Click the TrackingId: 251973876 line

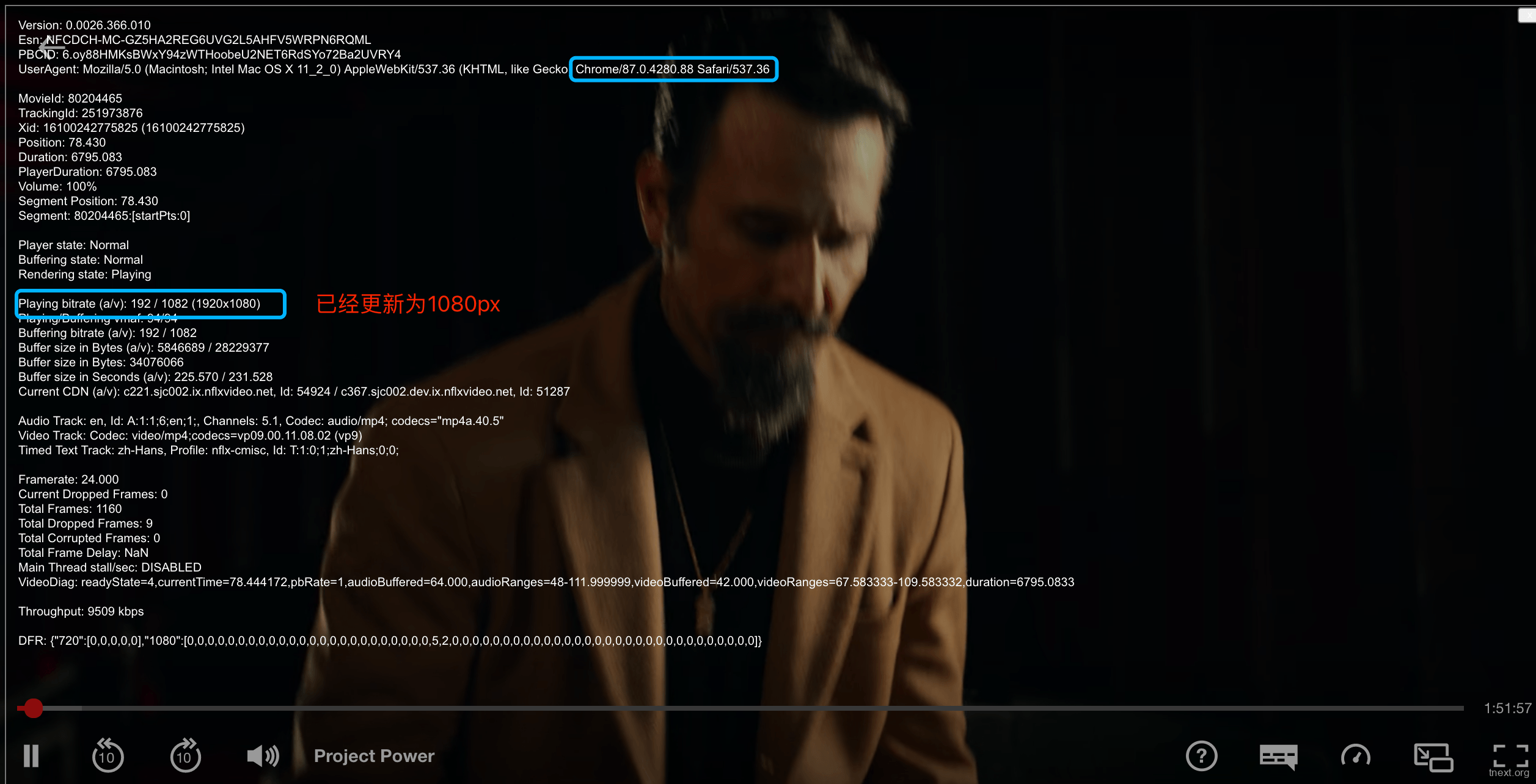[x=81, y=113]
